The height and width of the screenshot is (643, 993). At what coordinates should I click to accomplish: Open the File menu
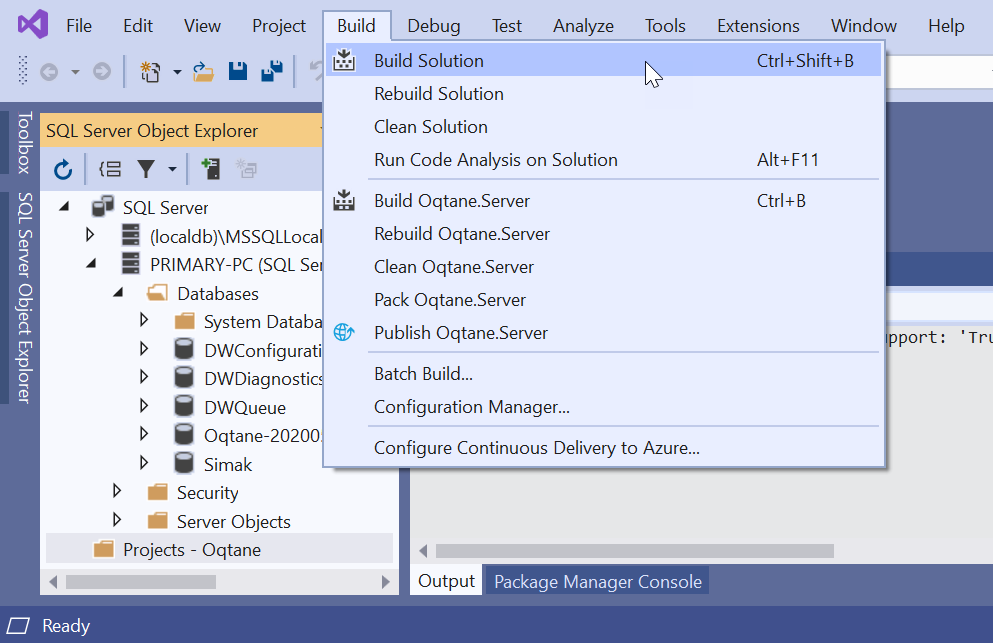point(79,26)
